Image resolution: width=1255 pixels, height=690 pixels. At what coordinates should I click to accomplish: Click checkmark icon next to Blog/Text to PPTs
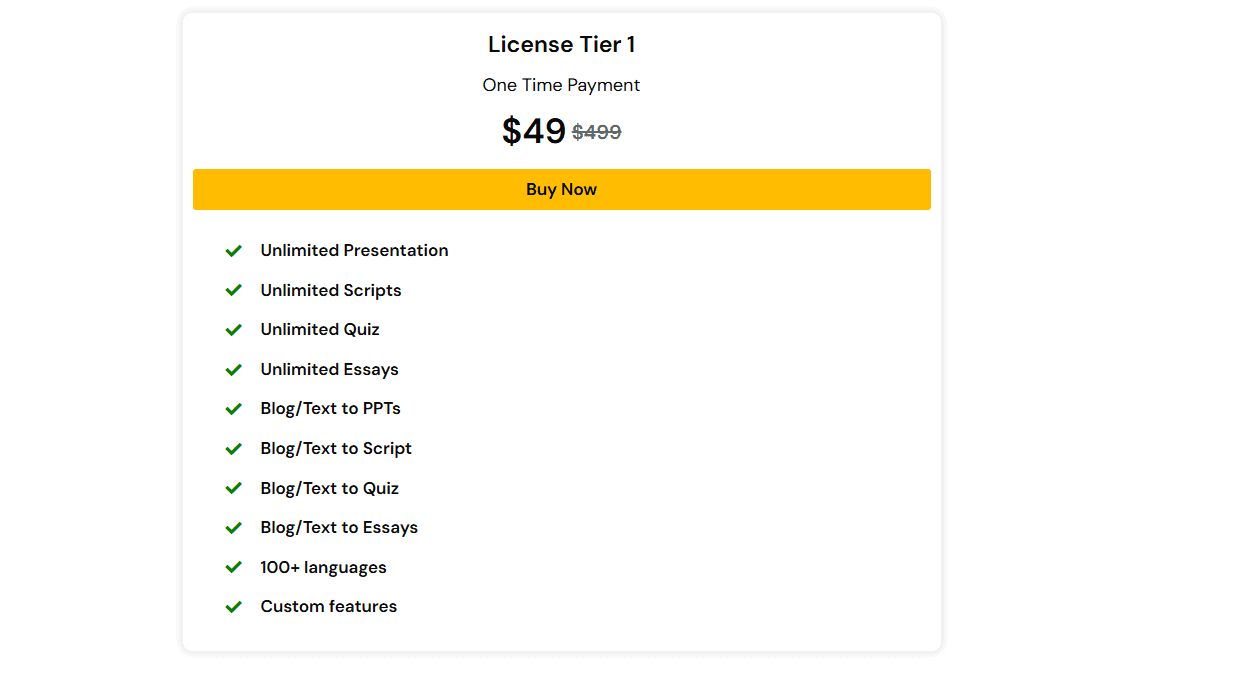coord(234,409)
